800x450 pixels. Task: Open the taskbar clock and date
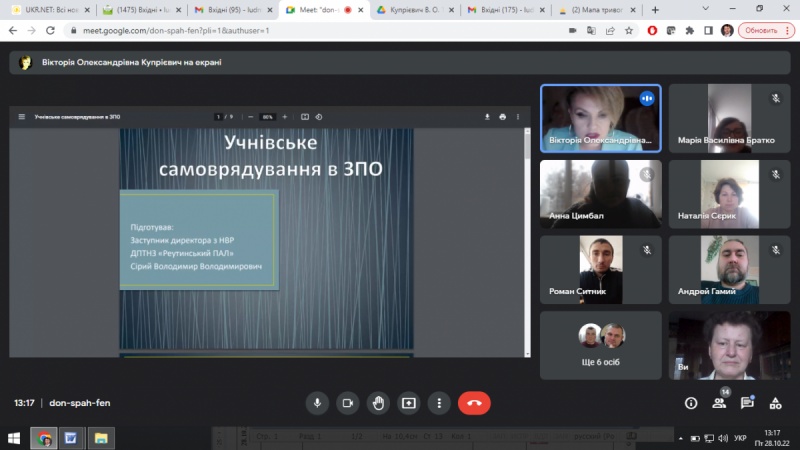(772, 438)
